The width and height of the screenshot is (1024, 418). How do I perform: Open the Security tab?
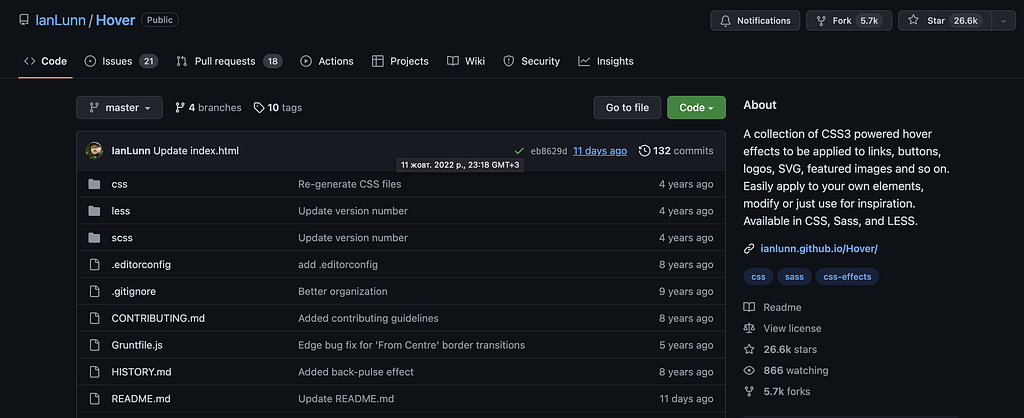click(532, 61)
